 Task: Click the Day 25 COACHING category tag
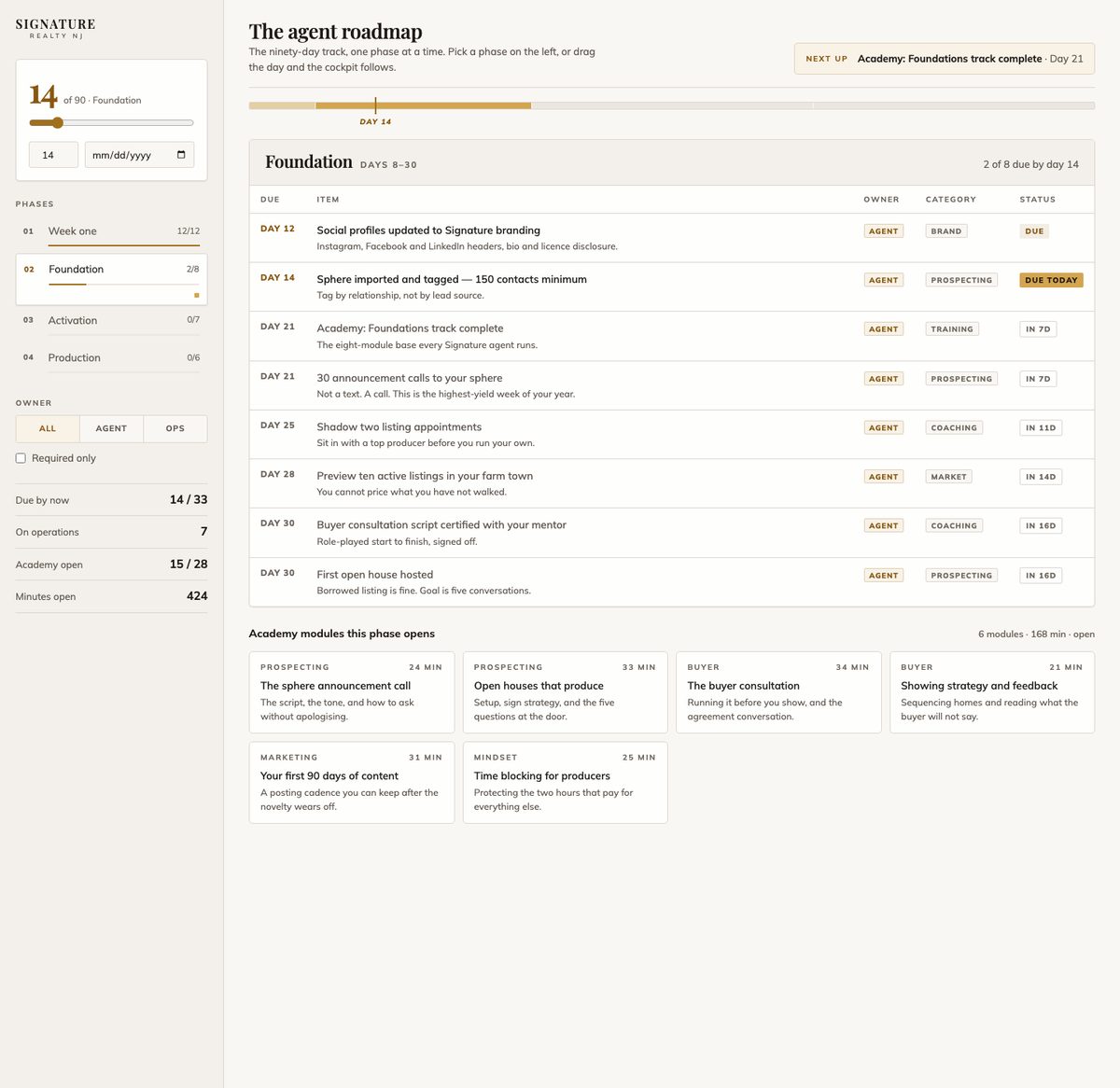[954, 427]
